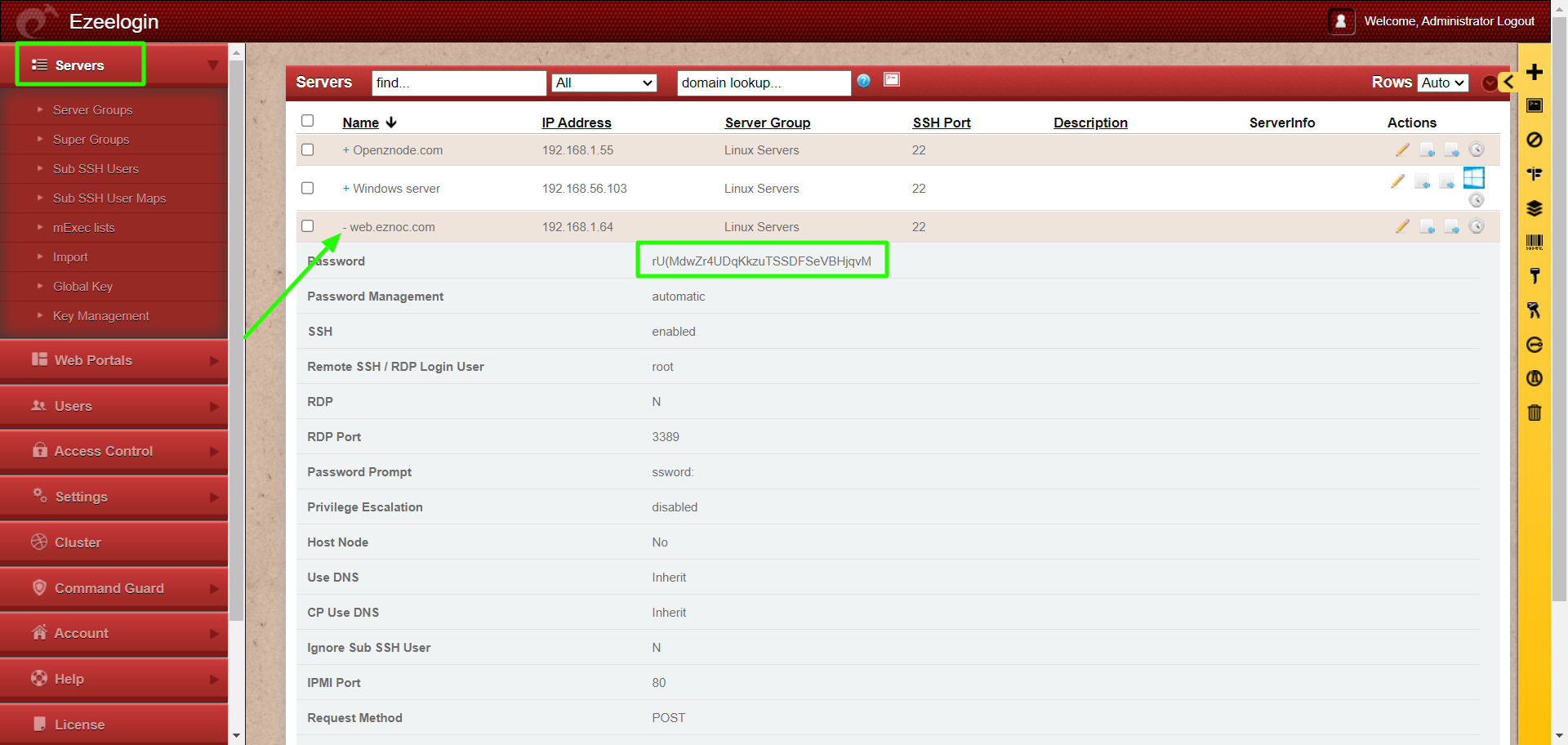Open Server Groups in the sidebar
Screen dimensions: 1568x745
click(x=92, y=110)
